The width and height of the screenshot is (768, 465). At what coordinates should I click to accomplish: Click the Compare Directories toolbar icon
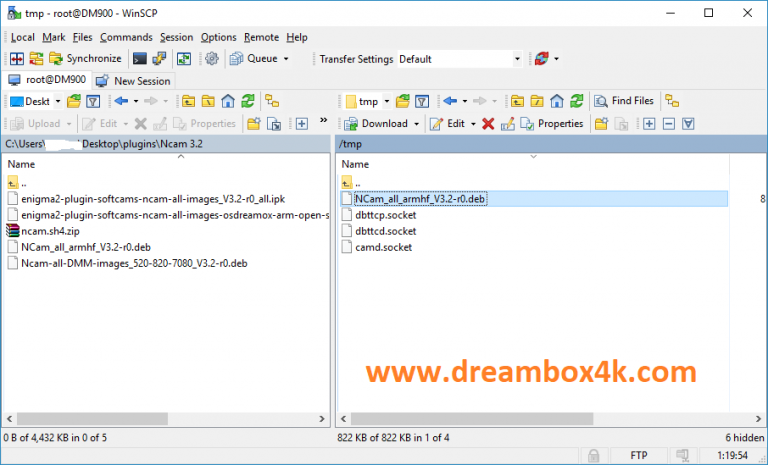click(x=17, y=59)
